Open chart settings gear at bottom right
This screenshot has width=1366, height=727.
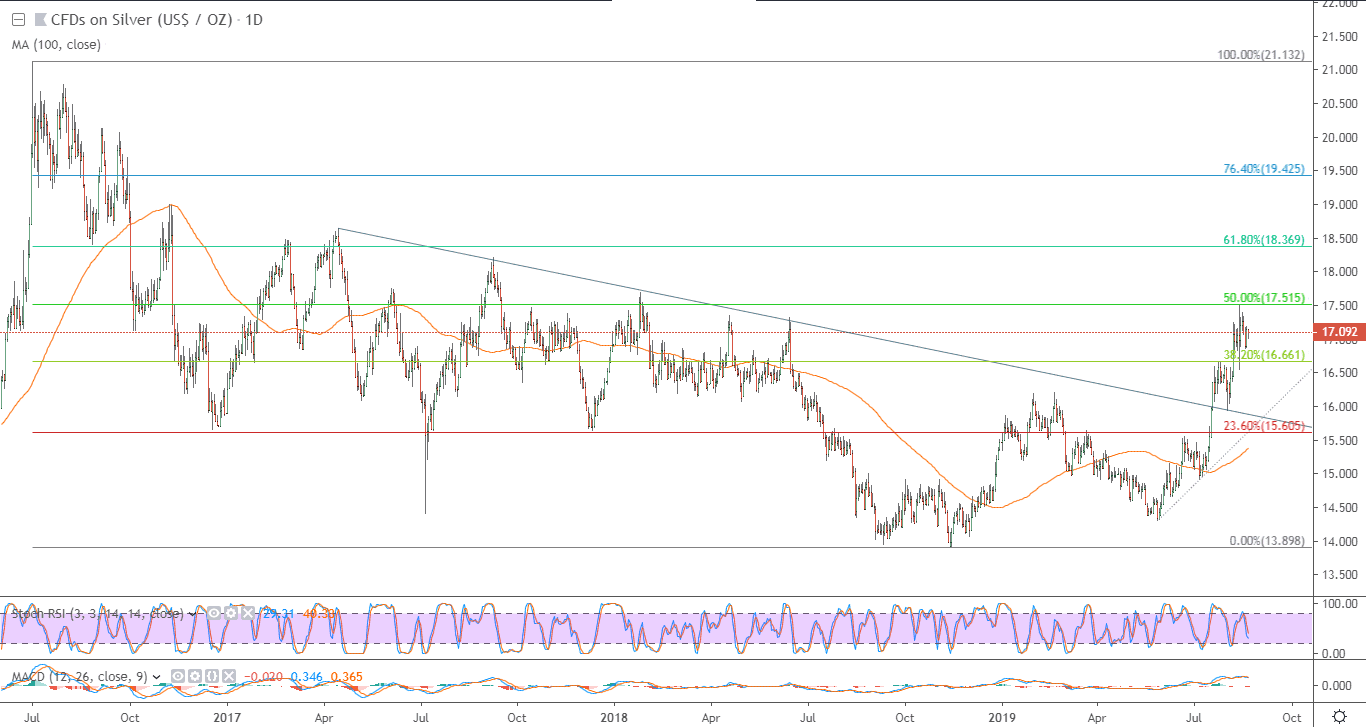[1339, 716]
